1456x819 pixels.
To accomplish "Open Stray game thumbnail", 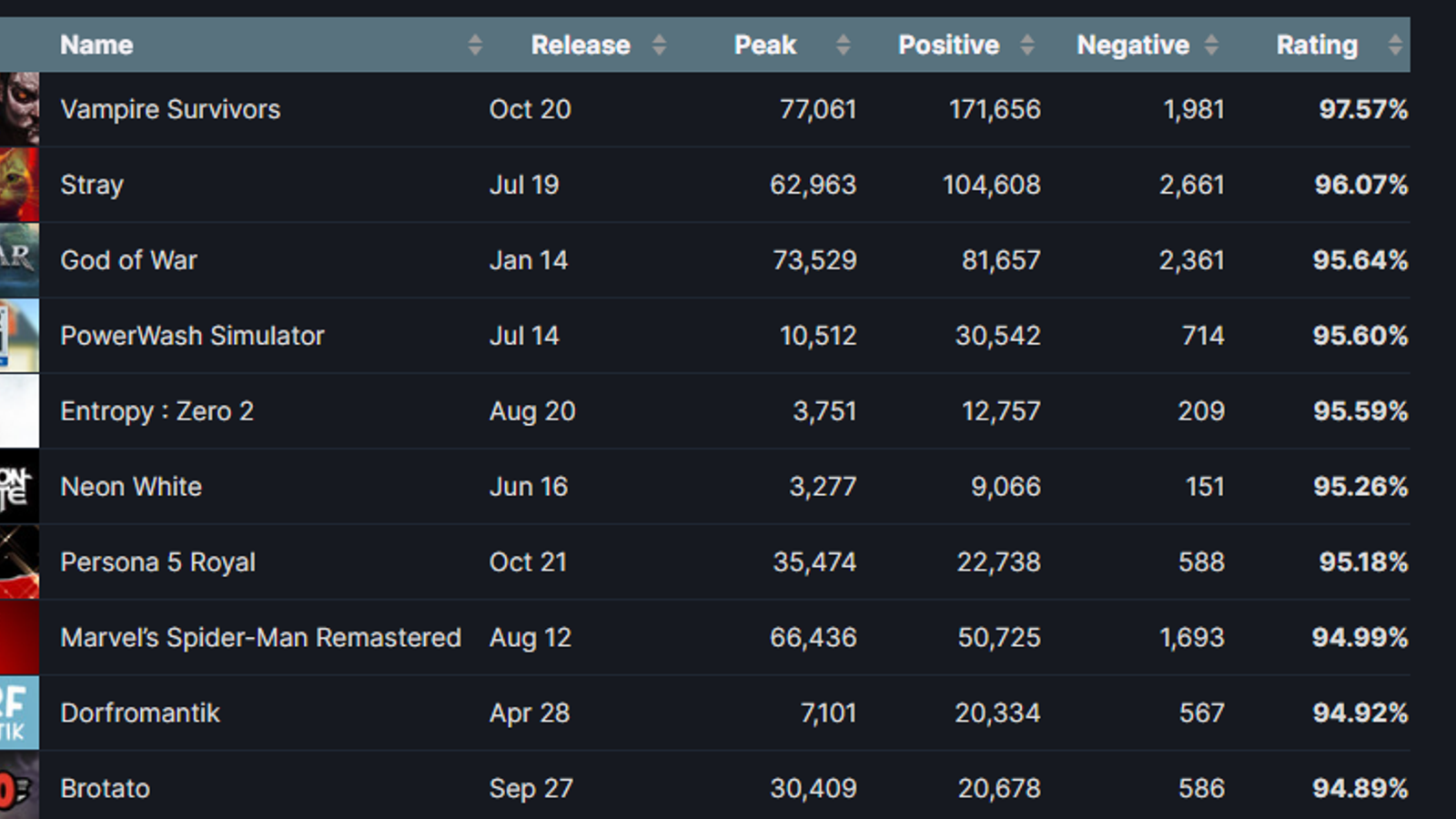I will (19, 185).
